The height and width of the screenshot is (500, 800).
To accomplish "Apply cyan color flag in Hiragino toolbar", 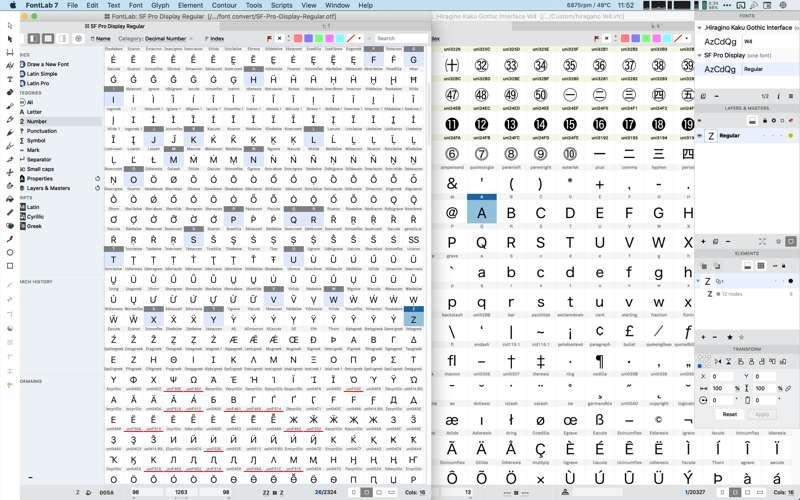I will [x=667, y=38].
